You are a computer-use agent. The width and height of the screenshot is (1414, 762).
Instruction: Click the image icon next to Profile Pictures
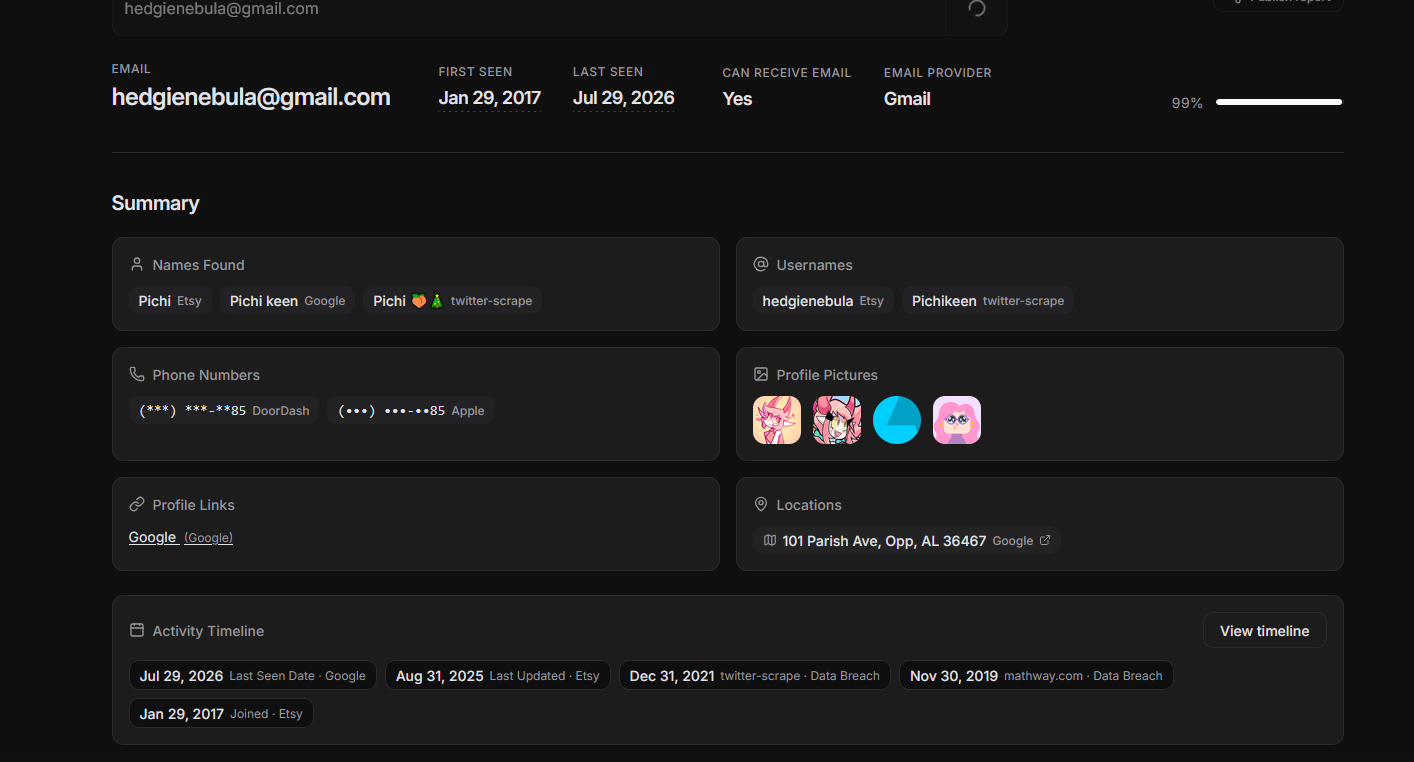[761, 375]
